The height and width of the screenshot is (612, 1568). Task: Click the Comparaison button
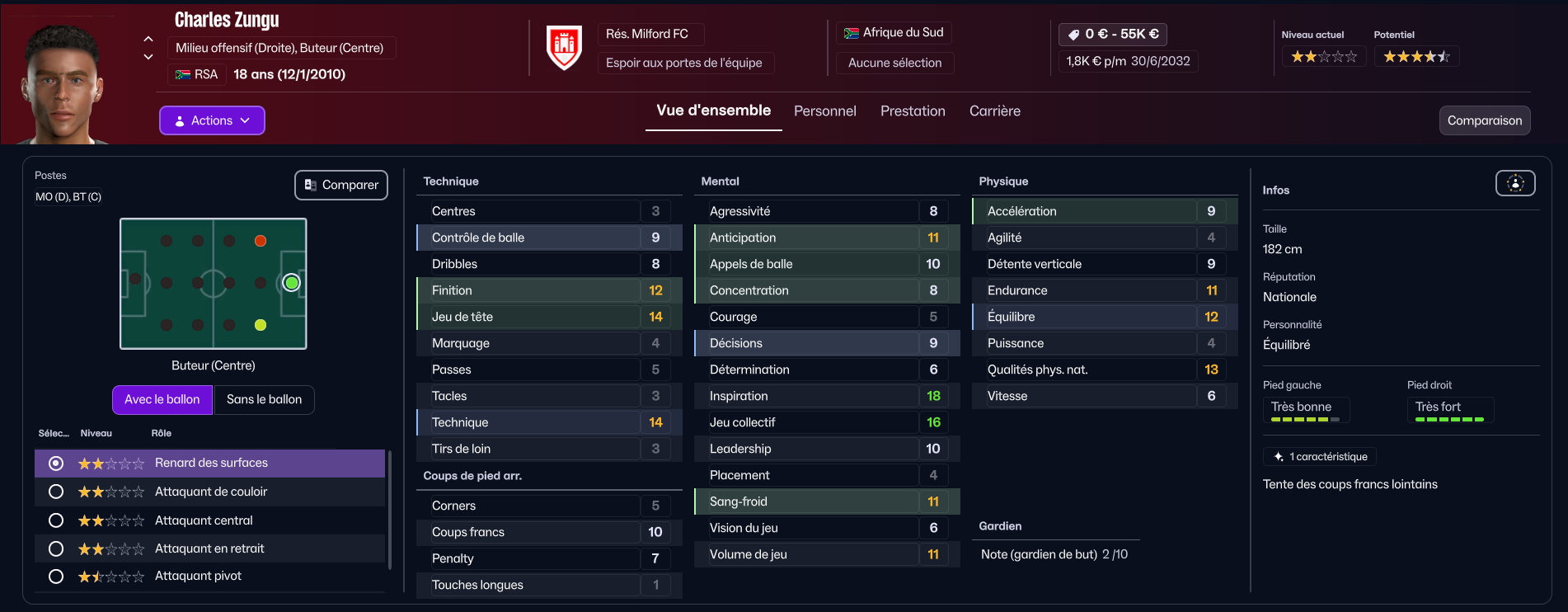[x=1485, y=120]
